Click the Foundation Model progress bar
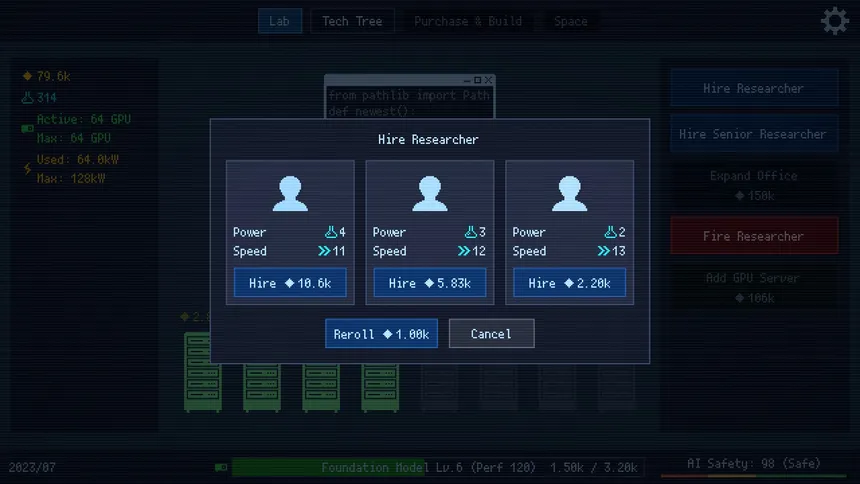Screen dimensions: 860x484 (438, 468)
